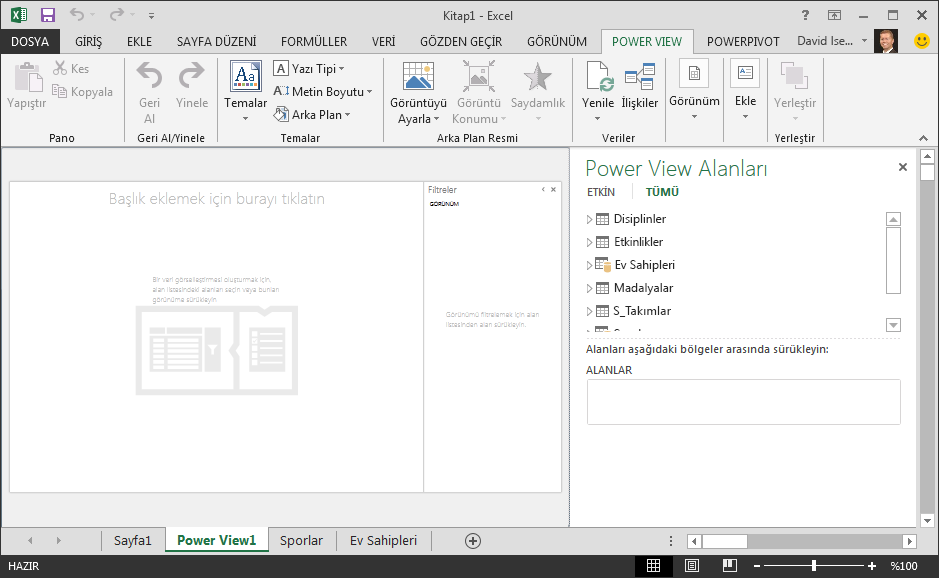
Task: Open the Sporlar sheet tab
Action: point(301,540)
